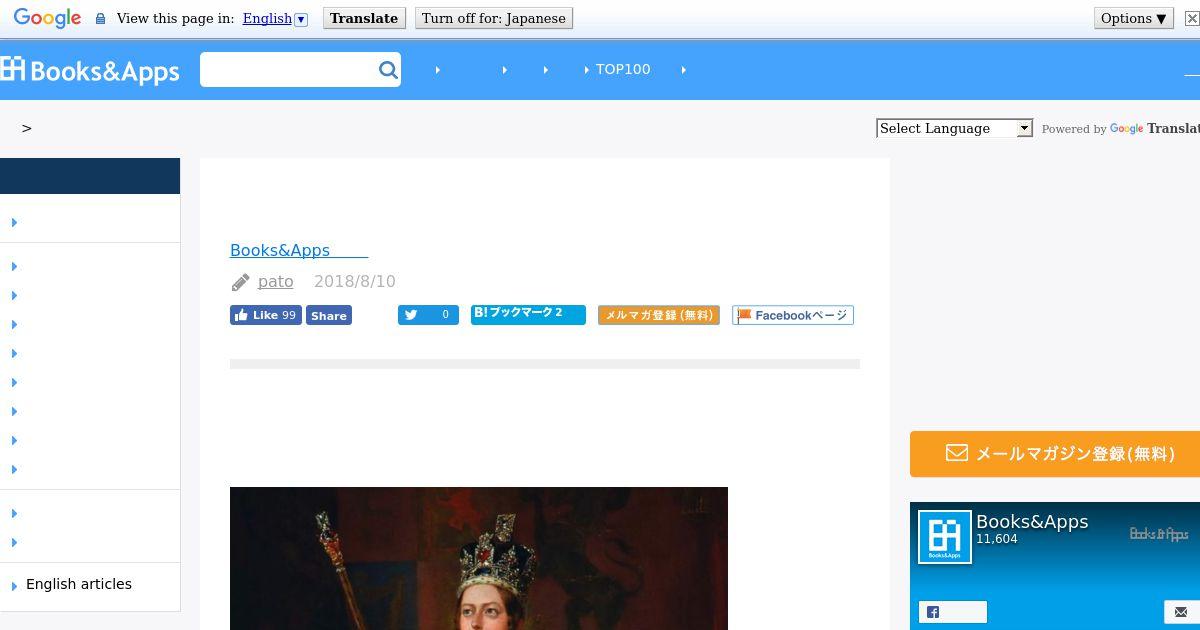The height and width of the screenshot is (630, 1200).
Task: Click the Books&Apps site logo
Action: pyautogui.click(x=90, y=70)
